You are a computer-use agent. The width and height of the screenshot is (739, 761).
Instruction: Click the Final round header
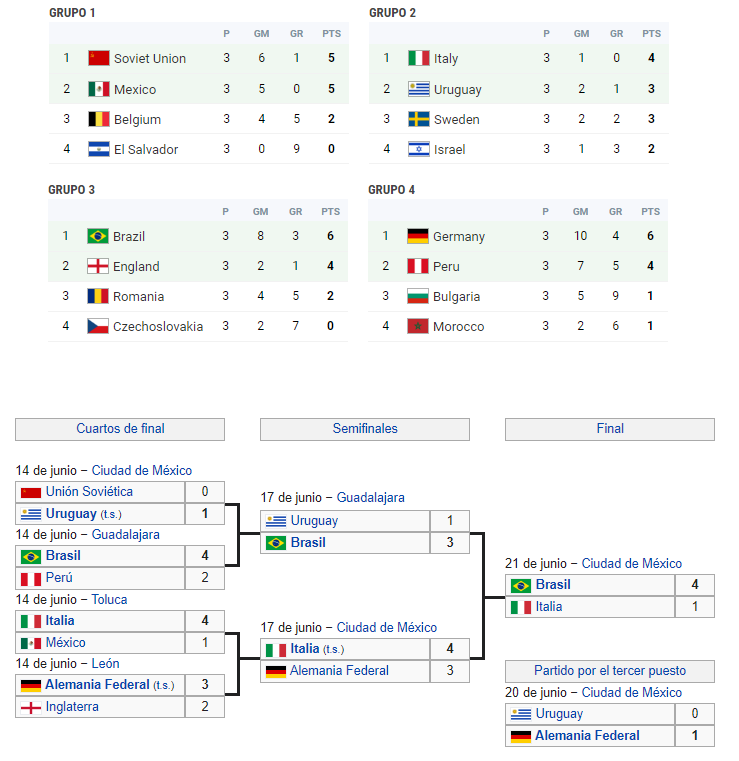(x=610, y=429)
